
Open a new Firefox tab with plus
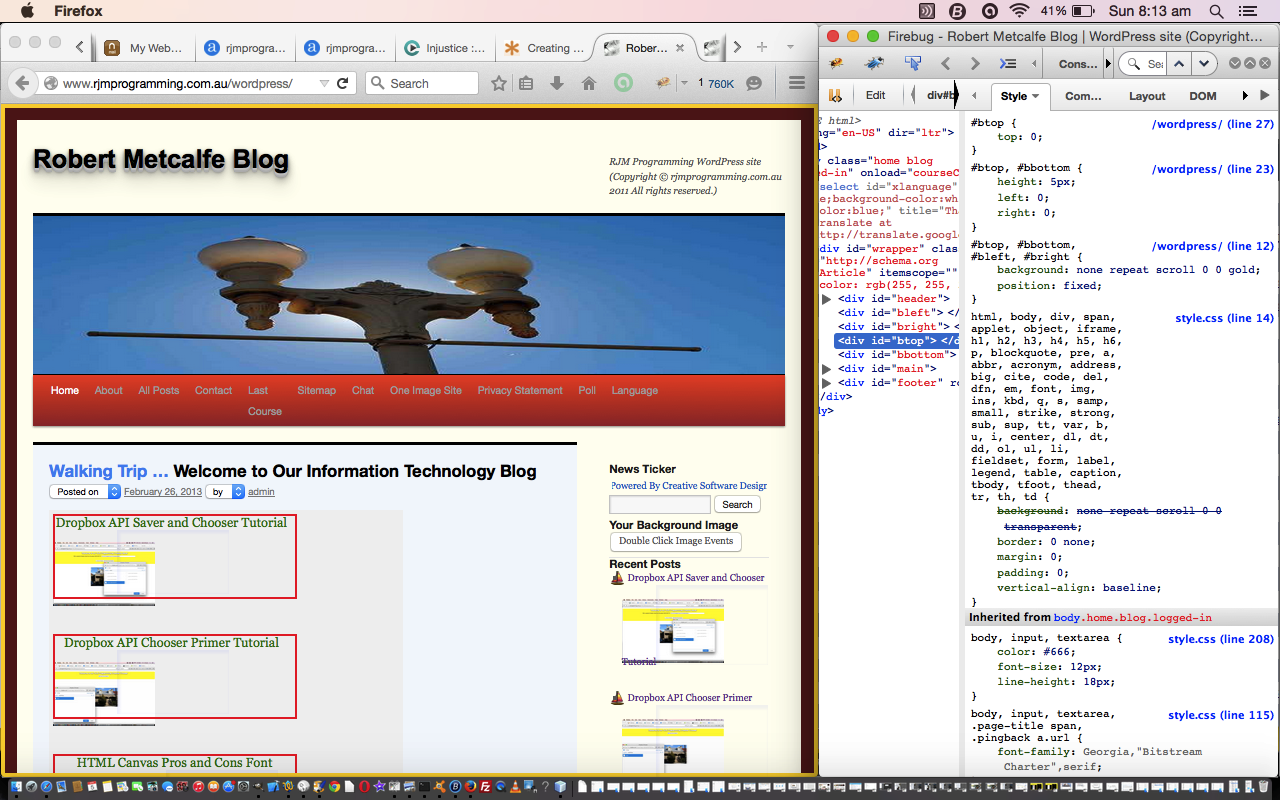762,47
